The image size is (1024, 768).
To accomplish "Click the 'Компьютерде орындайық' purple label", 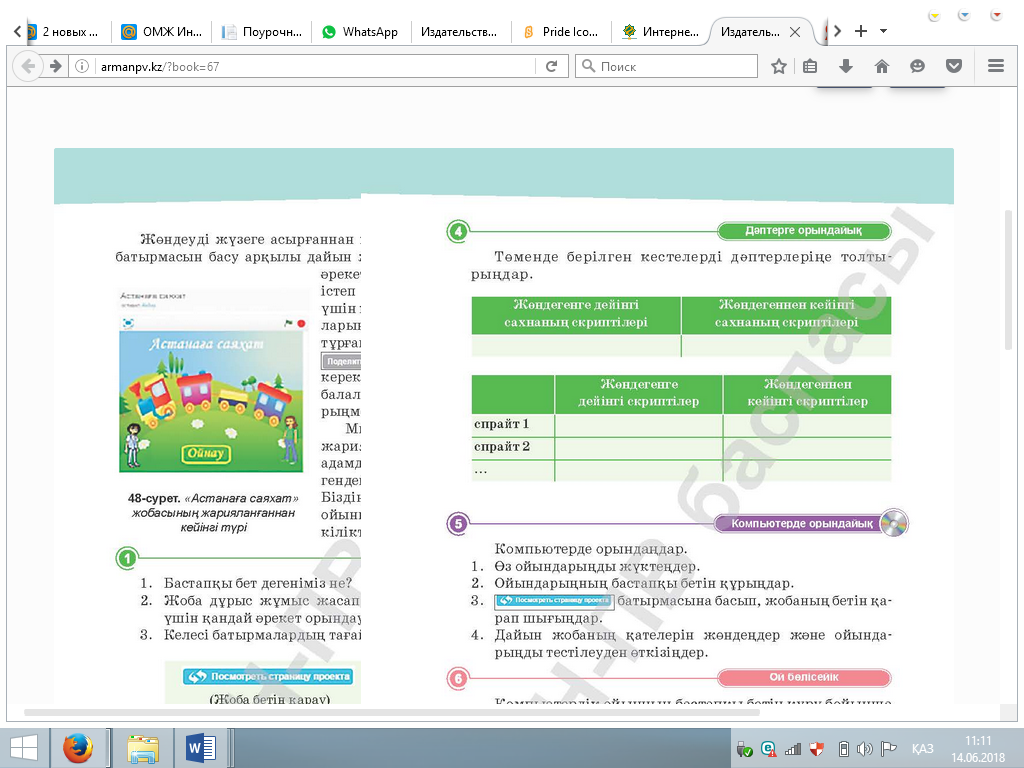I will (x=801, y=523).
